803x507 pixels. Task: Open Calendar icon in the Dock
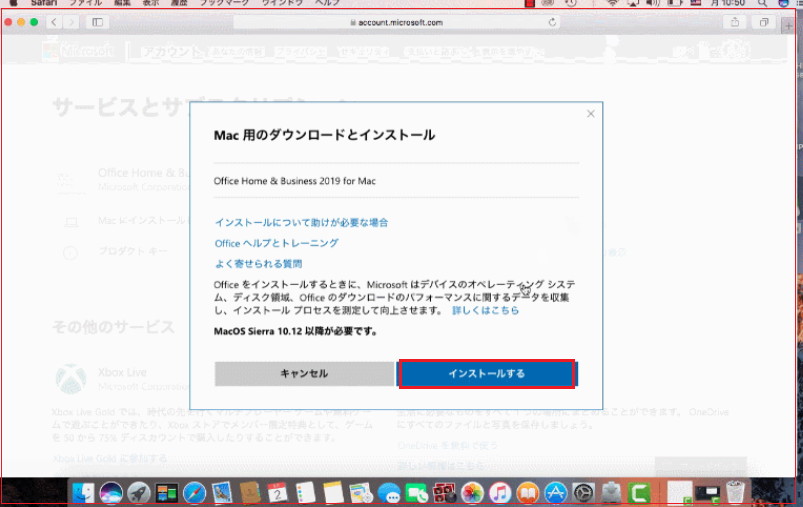[x=278, y=493]
